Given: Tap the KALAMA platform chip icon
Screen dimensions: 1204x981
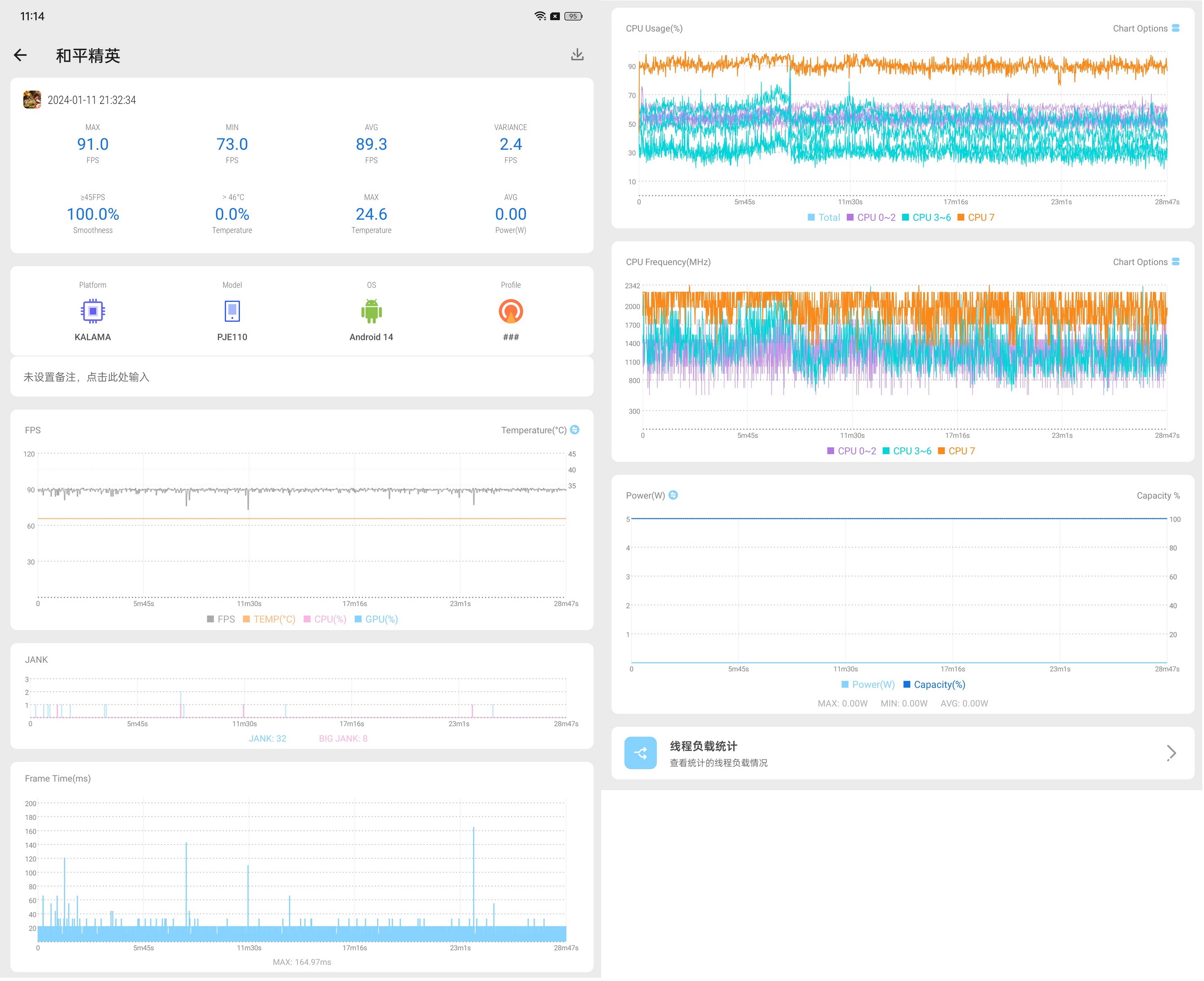Looking at the screenshot, I should pyautogui.click(x=93, y=311).
